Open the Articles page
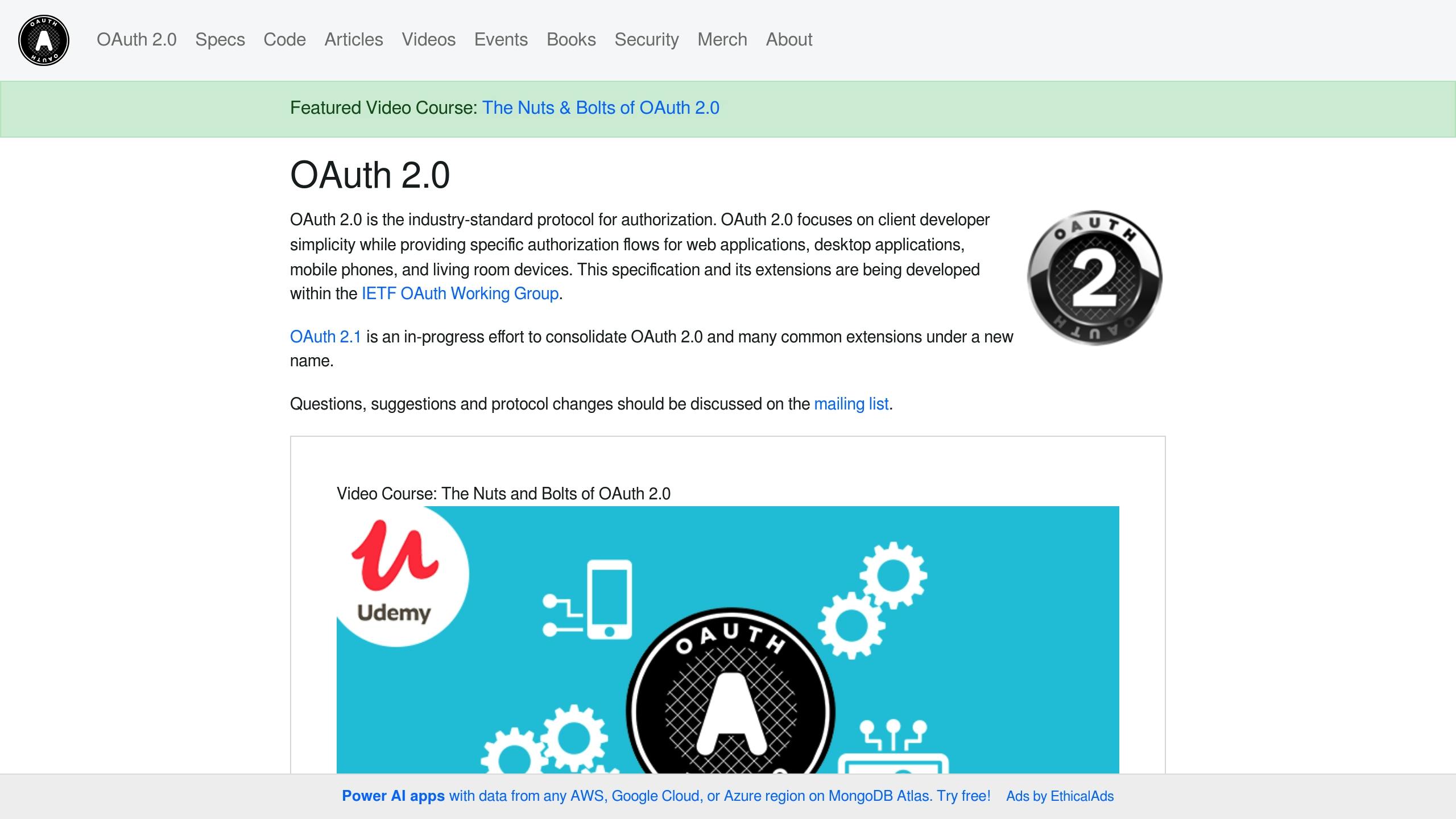This screenshot has width=1456, height=819. point(354,40)
